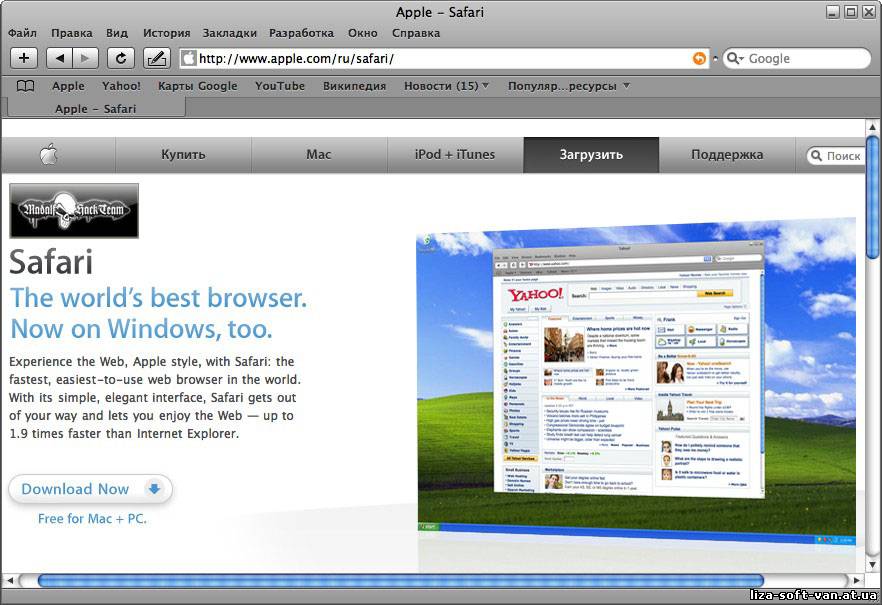The height and width of the screenshot is (605, 882).
Task: Click 'Now on Windows, too.' headline
Action: (x=141, y=329)
